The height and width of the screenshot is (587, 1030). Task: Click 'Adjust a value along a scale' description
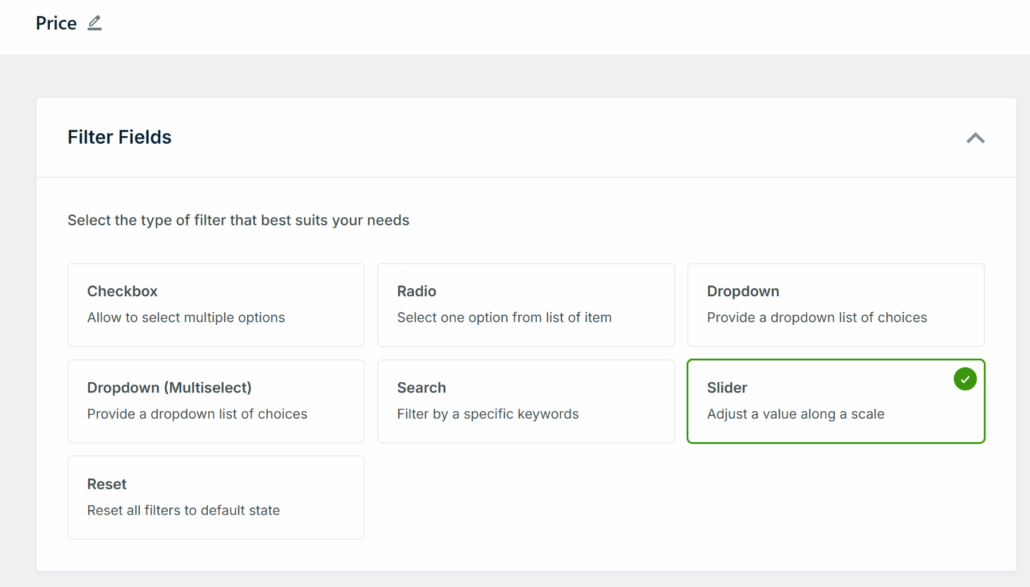793,414
